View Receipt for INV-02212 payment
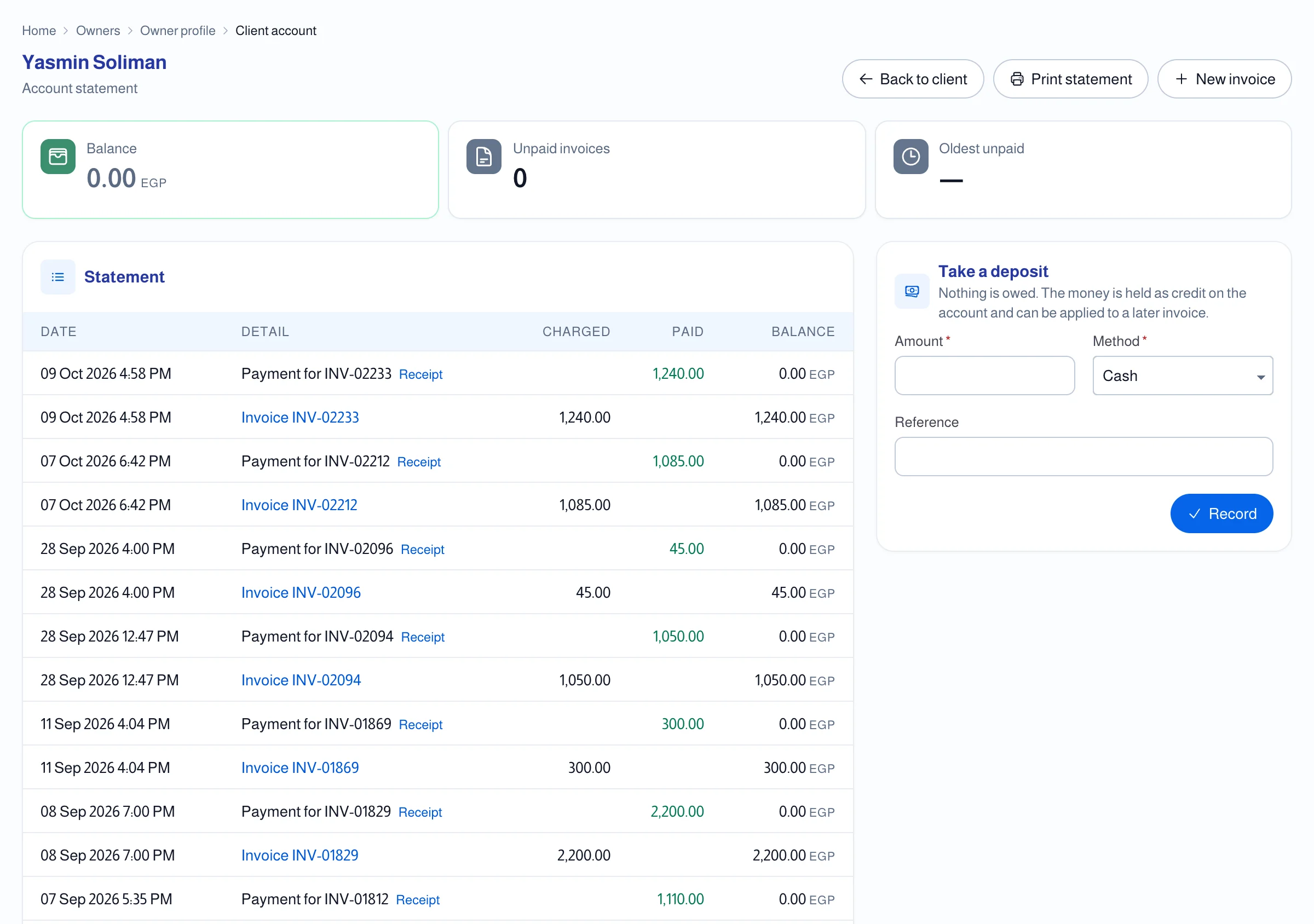Viewport: 1314px width, 924px height. 419,461
